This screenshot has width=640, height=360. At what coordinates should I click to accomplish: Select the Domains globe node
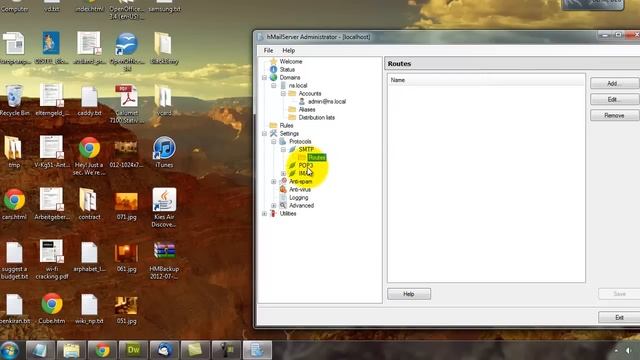289,78
